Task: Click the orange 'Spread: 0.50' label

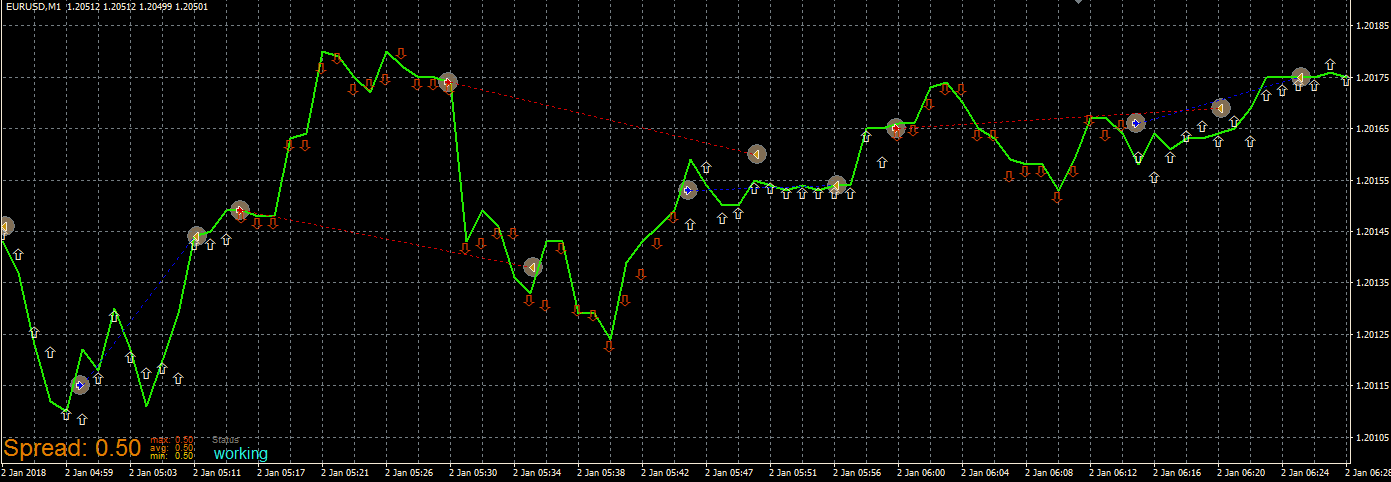Action: click(71, 449)
